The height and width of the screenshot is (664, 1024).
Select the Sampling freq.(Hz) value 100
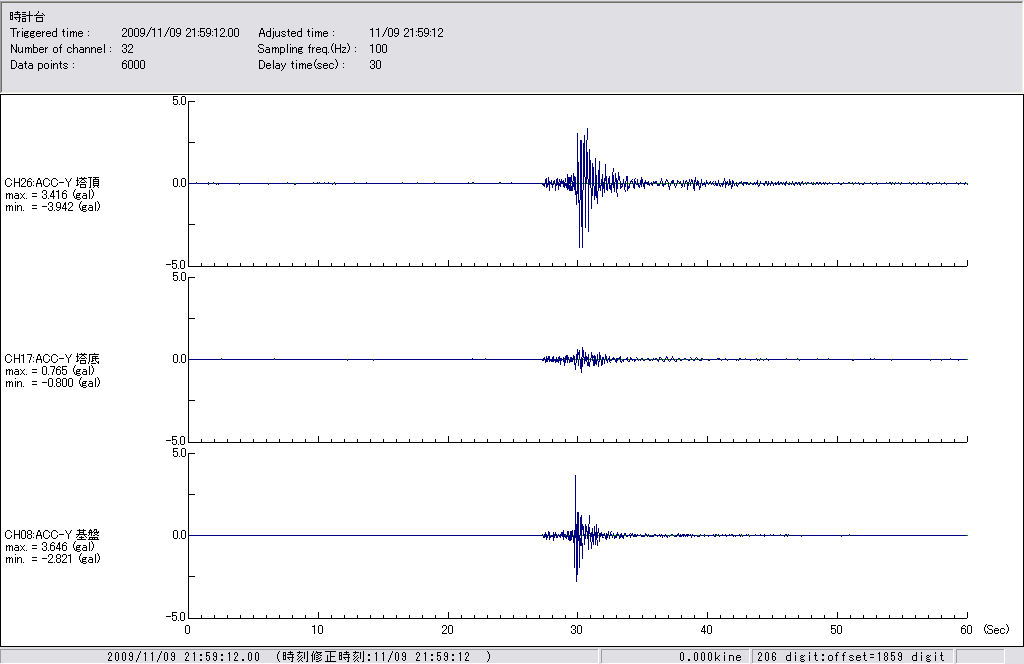377,49
